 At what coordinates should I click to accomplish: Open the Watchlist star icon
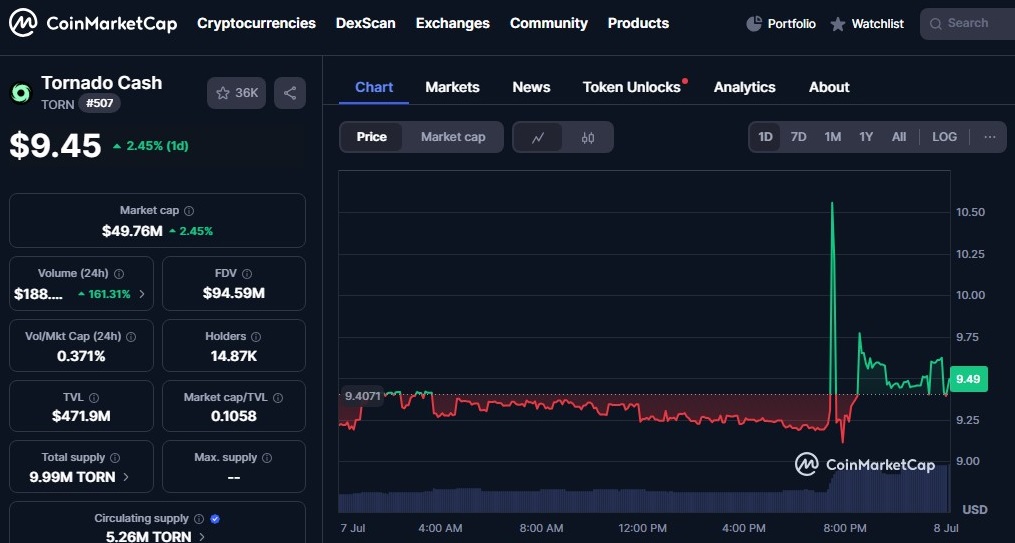[x=838, y=25]
